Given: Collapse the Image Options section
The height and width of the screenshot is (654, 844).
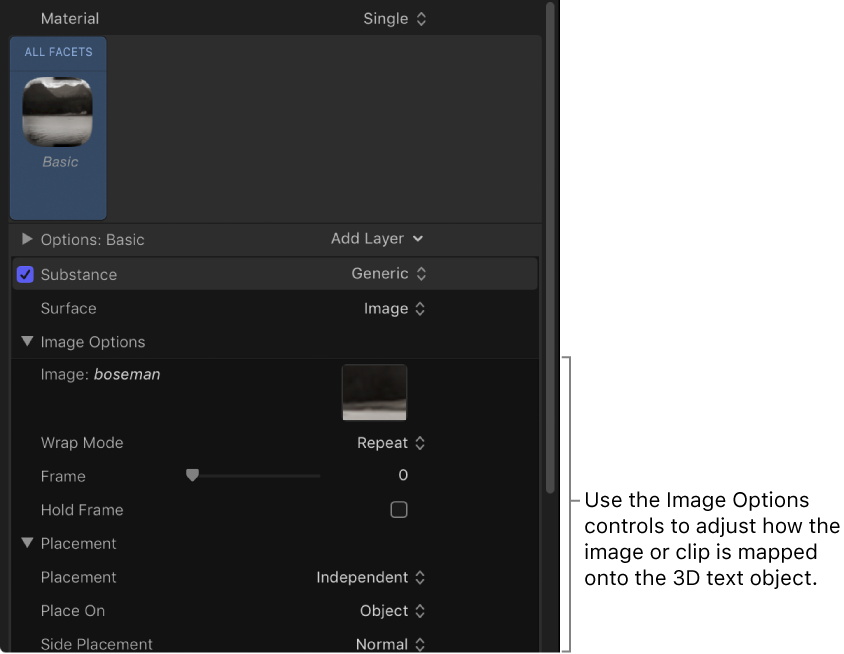Looking at the screenshot, I should pyautogui.click(x=27, y=341).
